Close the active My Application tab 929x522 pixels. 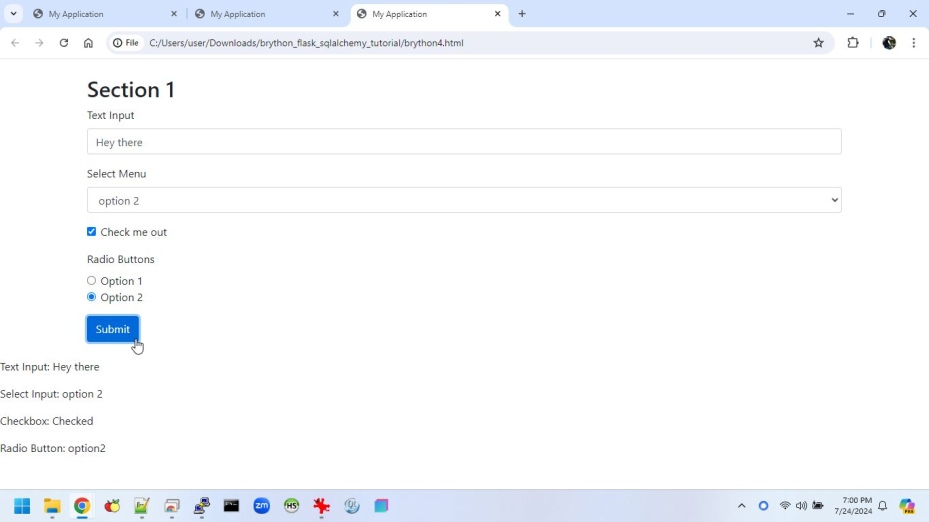(497, 14)
